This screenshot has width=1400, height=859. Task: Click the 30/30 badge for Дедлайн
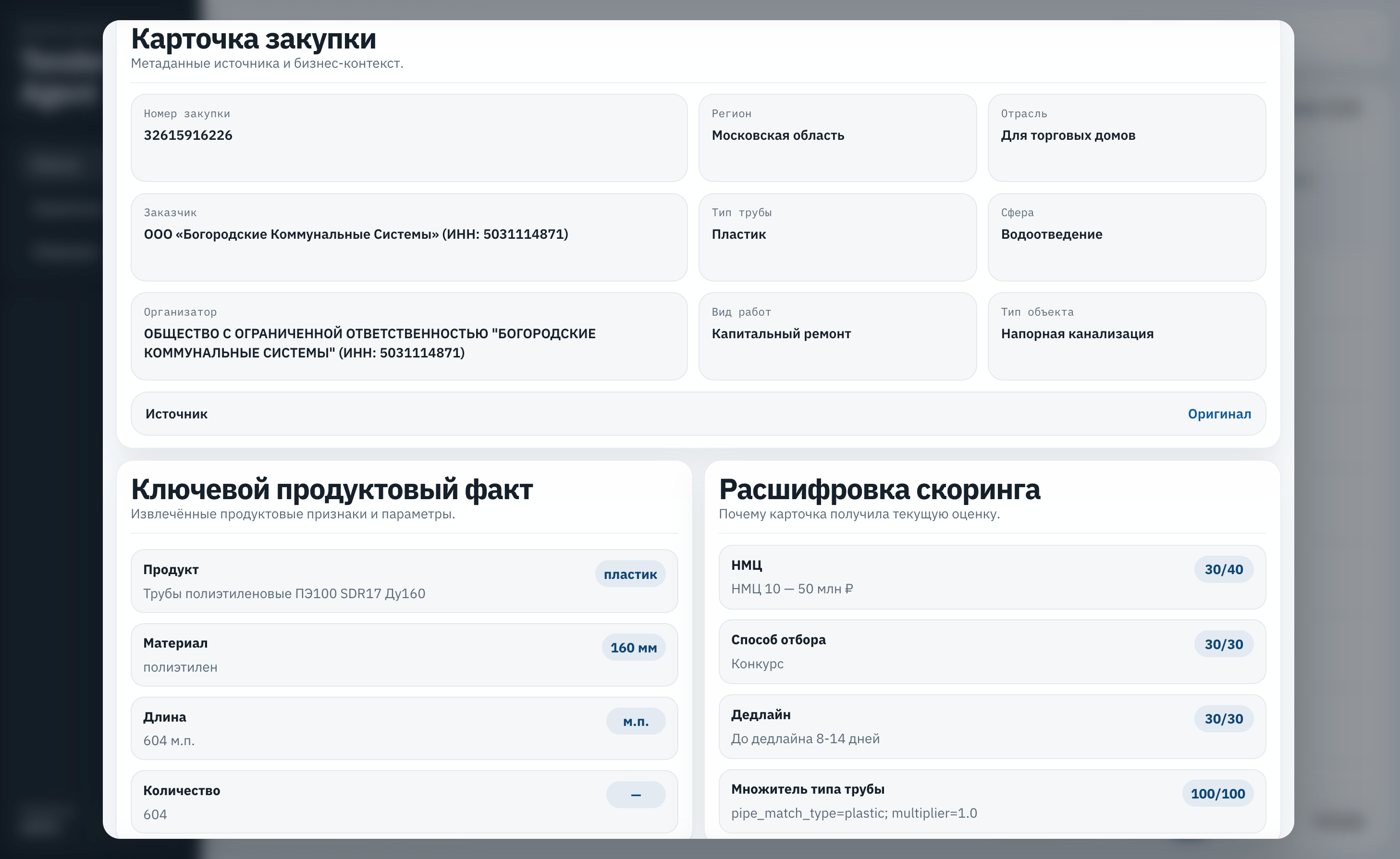point(1223,719)
